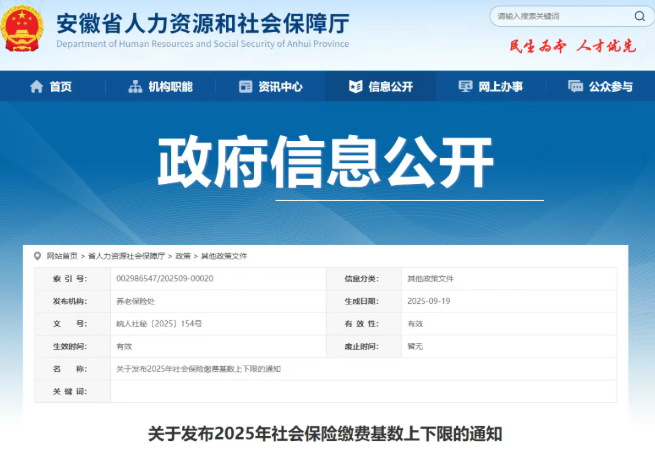Navigate to 其他政策文件 breadcrumb link
The height and width of the screenshot is (453, 655).
225,256
